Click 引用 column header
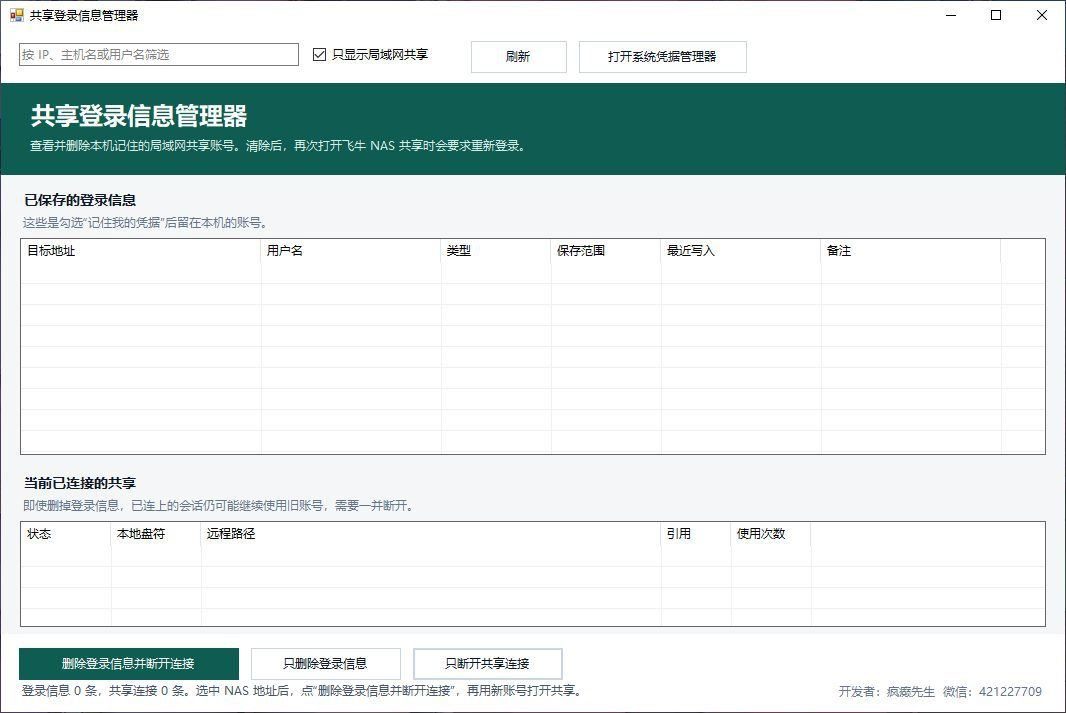1066x713 pixels. pos(696,534)
